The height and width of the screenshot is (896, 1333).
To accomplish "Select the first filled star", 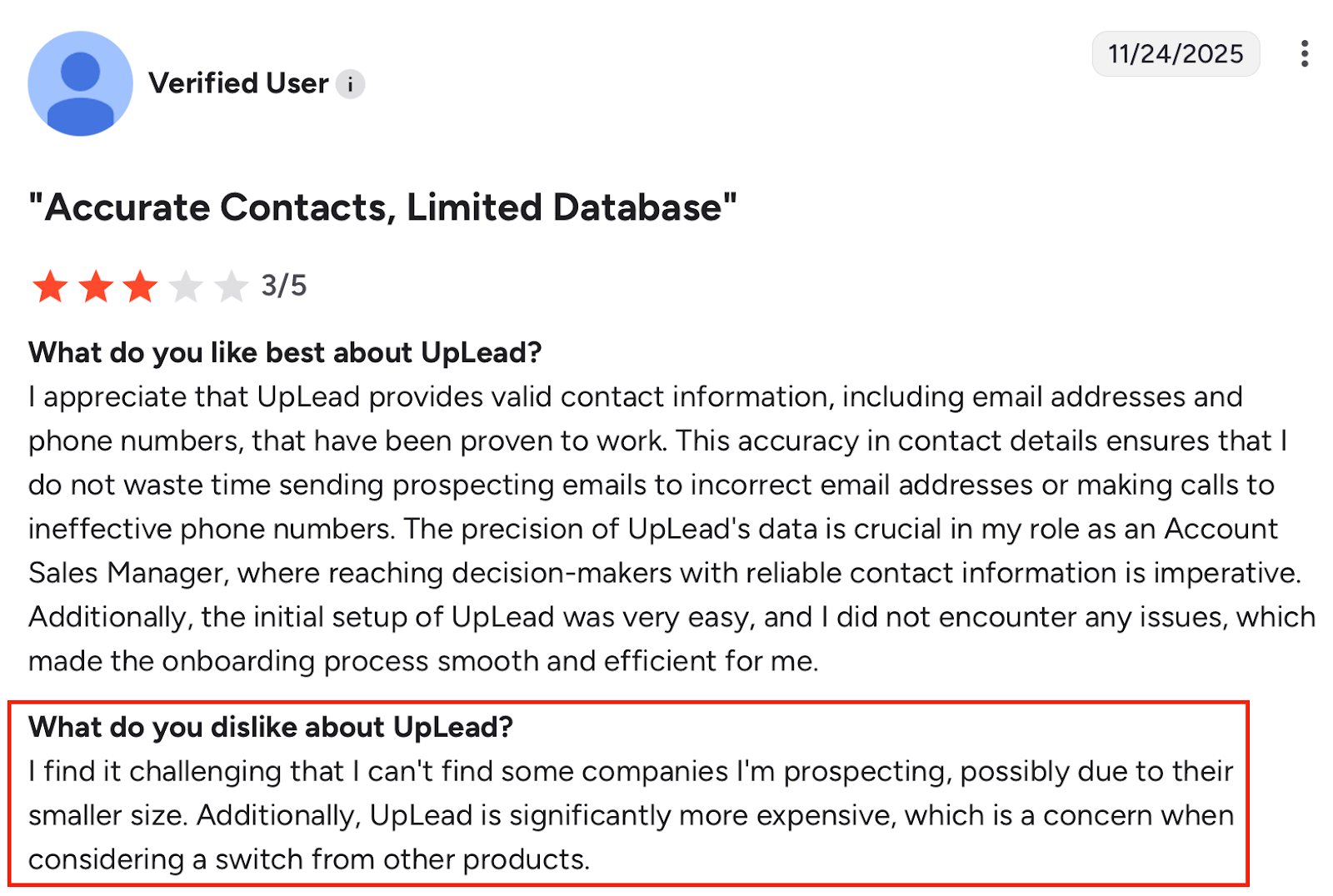I will click(x=51, y=286).
